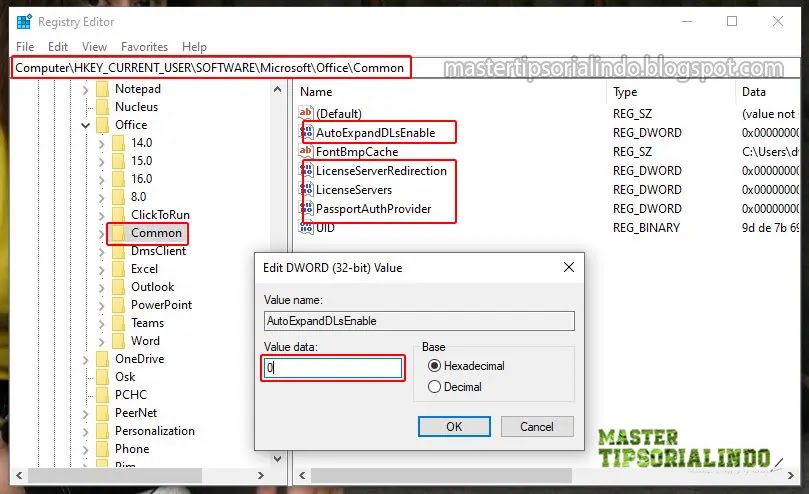Expand the Outlook key node
Viewport: 809px width, 494px height.
[x=102, y=288]
